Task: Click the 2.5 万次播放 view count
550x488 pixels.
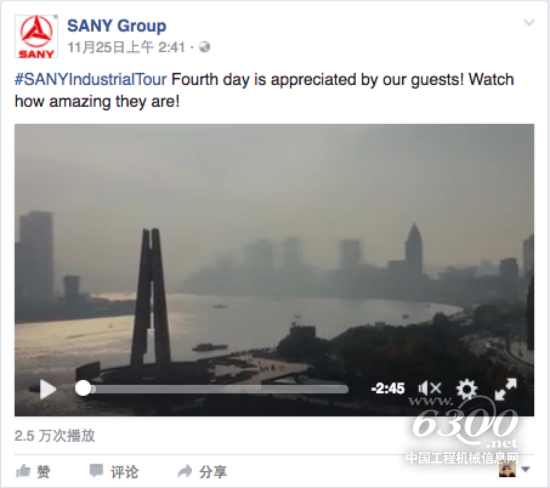Action: point(55,436)
